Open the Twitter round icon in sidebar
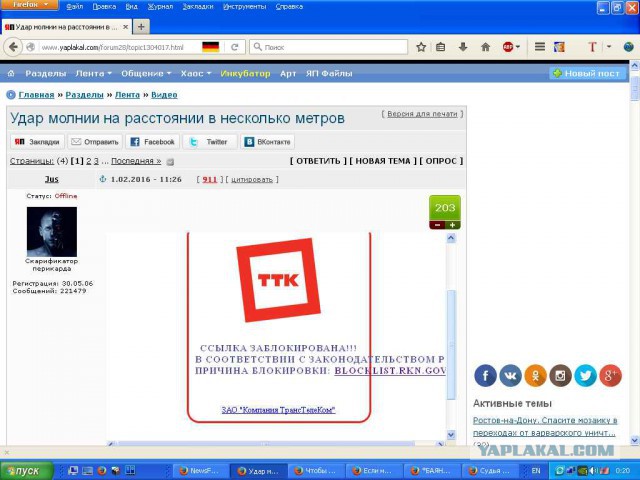The height and width of the screenshot is (480, 640). click(x=585, y=376)
